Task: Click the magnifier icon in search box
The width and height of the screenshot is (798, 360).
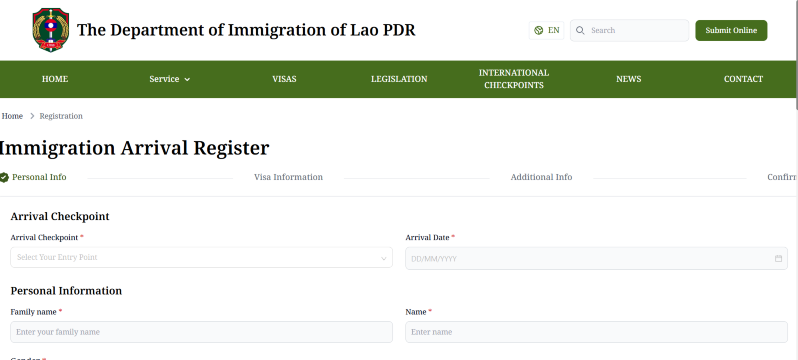Action: 580,31
